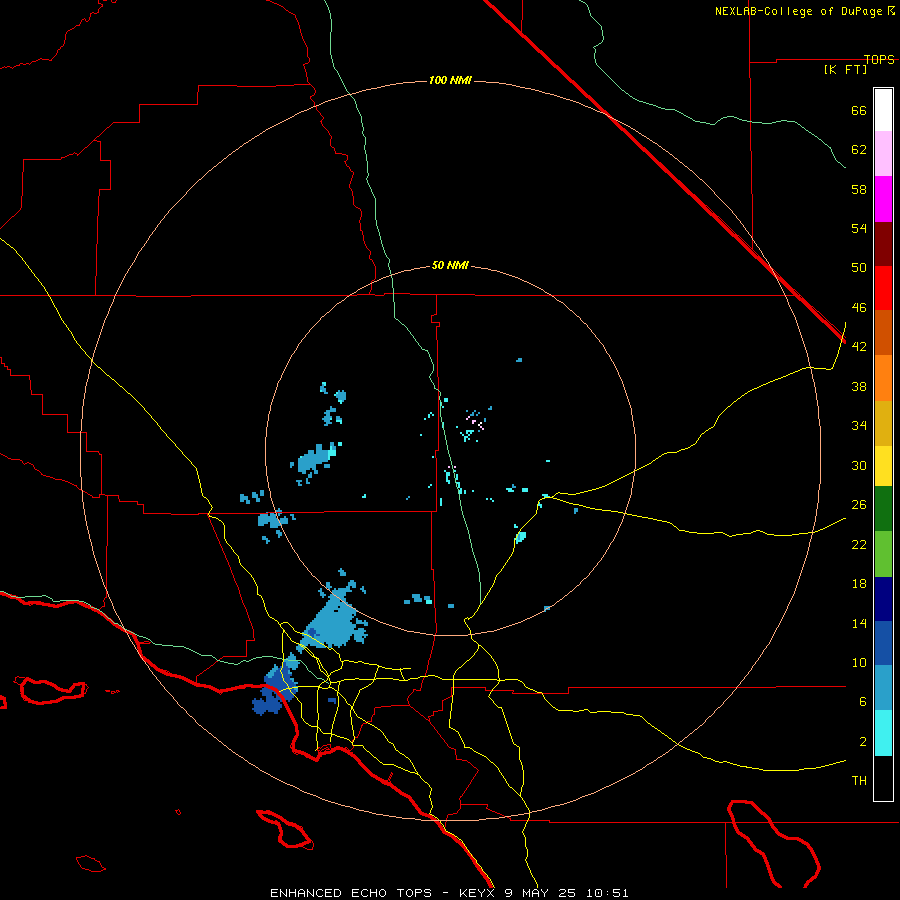Pick the cyan legend swatch
This screenshot has width=900, height=900.
tap(883, 733)
